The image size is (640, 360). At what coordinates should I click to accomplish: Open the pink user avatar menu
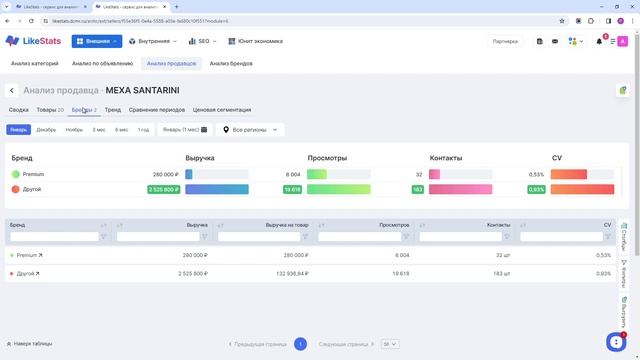point(622,41)
